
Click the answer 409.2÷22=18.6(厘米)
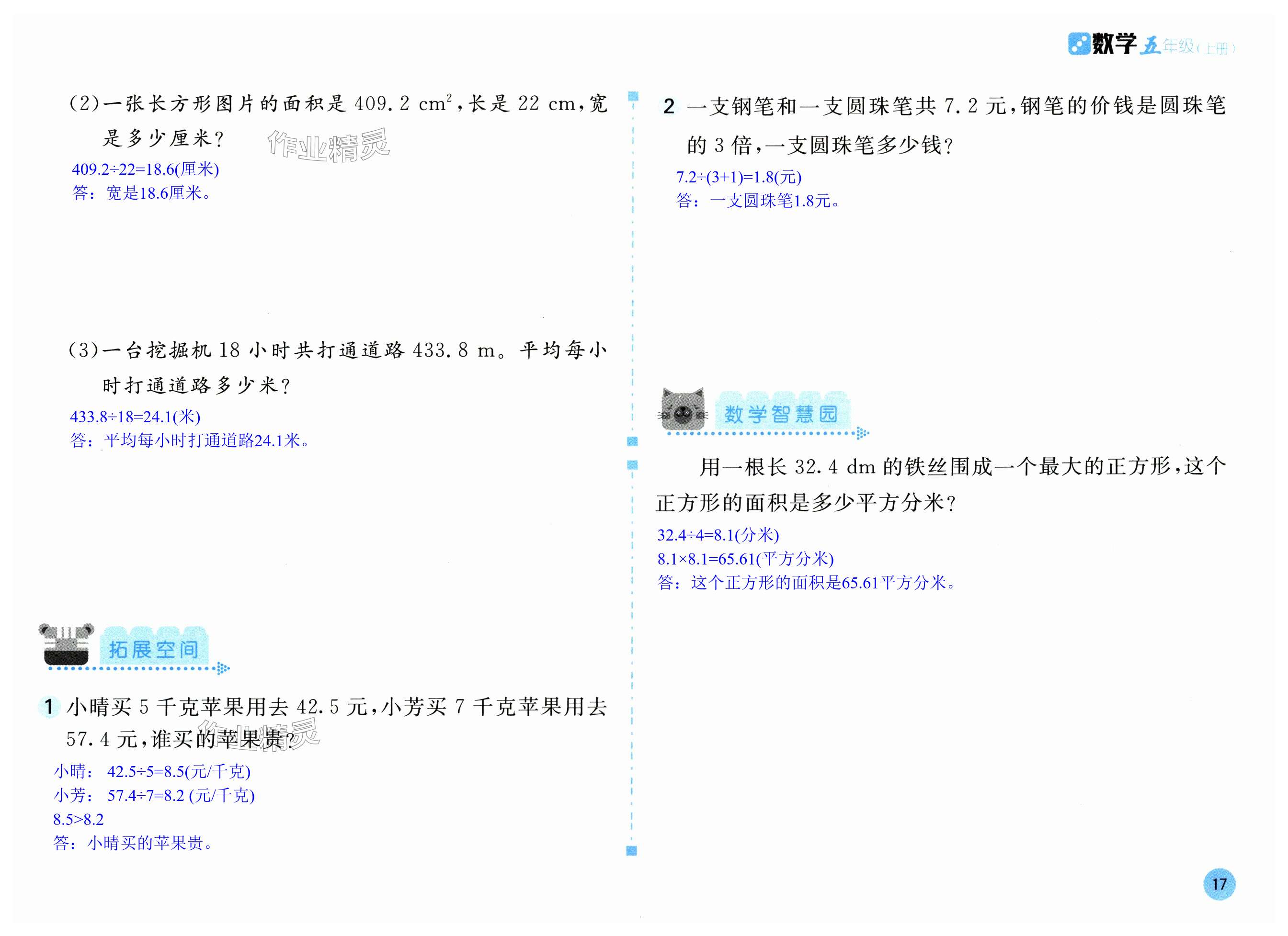pyautogui.click(x=146, y=169)
